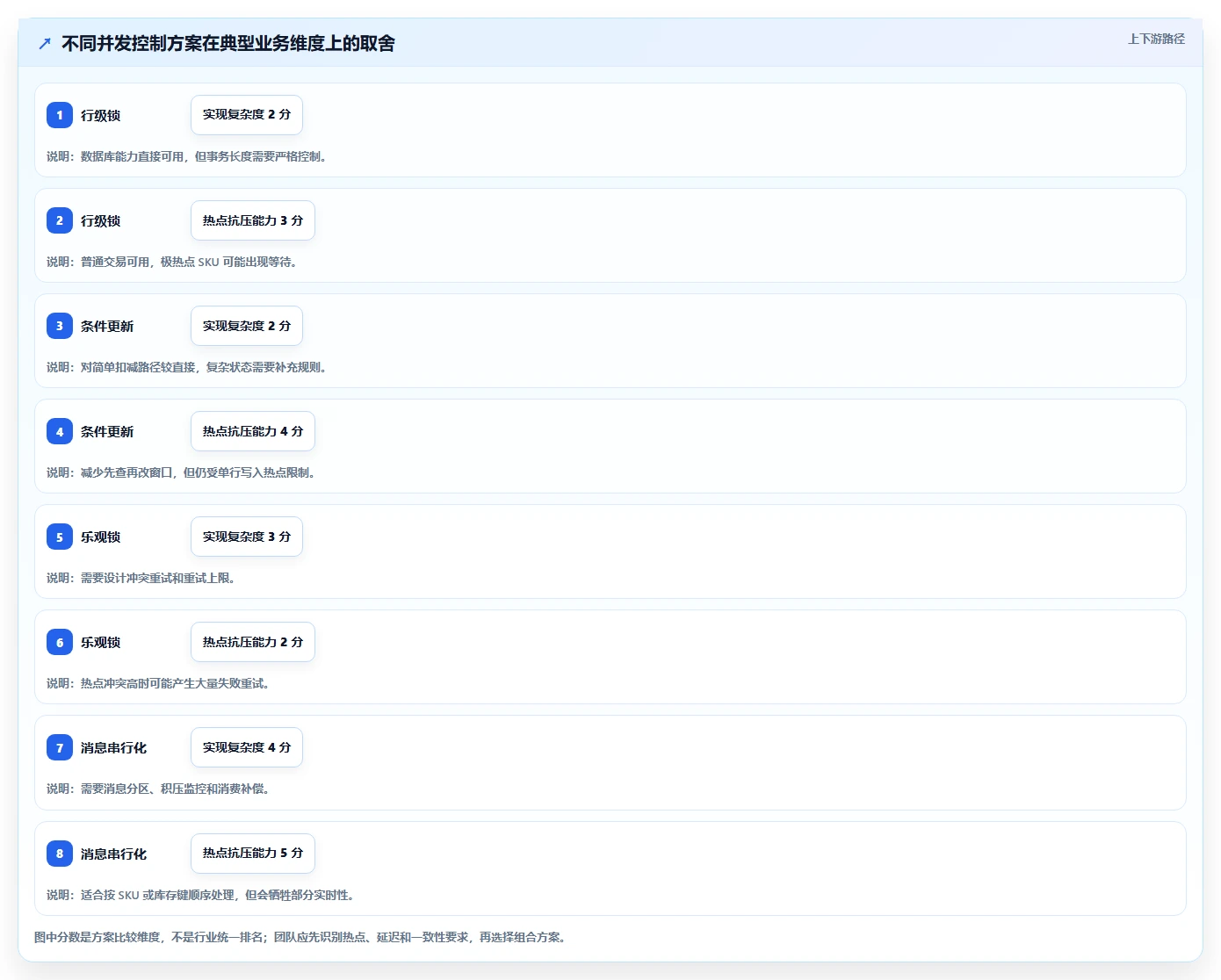Screen dimensions: 1221x980
Task: Select 热点抗压能力 2 分 chip
Action: click(253, 642)
